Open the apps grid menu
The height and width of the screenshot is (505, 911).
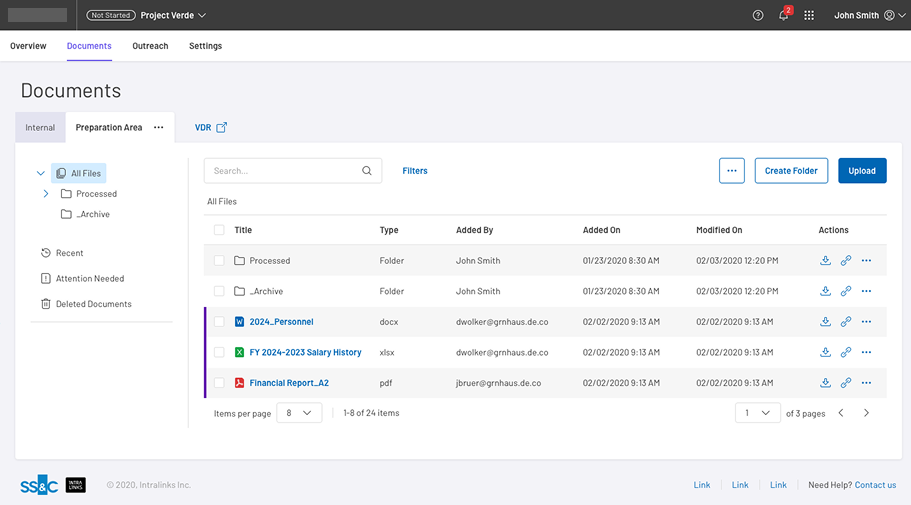(809, 16)
